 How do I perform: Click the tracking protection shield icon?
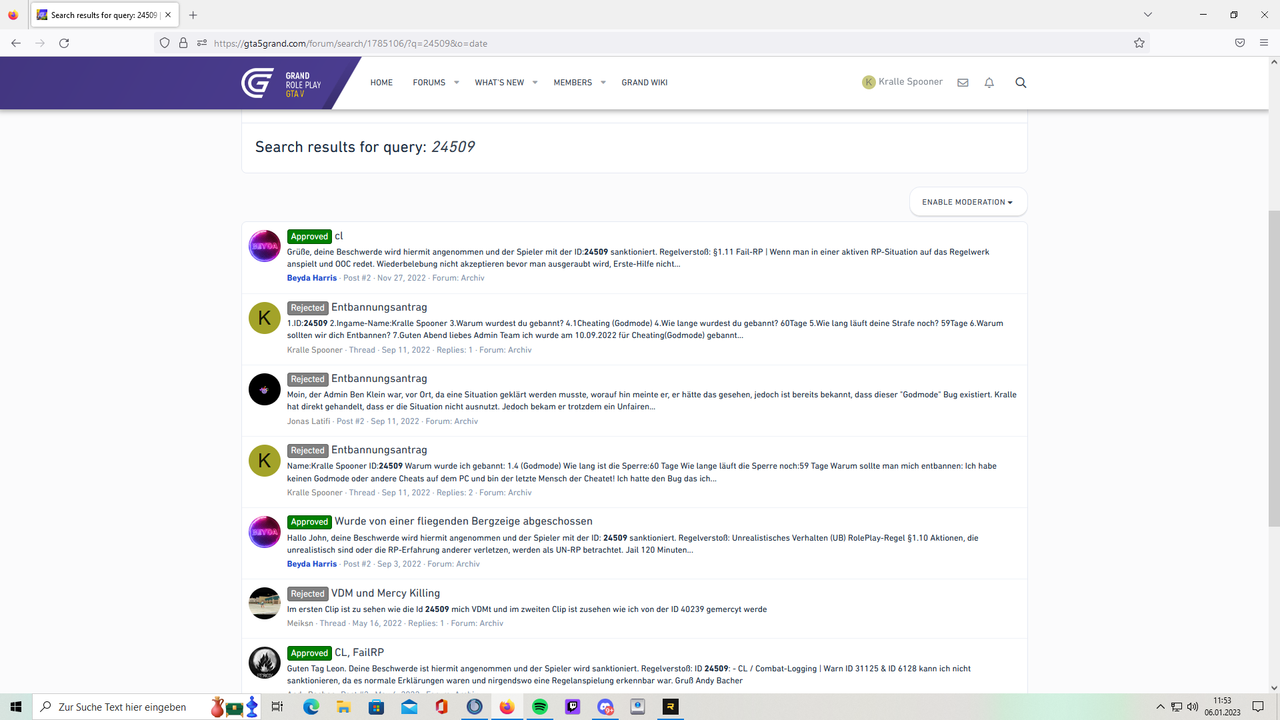tap(165, 43)
